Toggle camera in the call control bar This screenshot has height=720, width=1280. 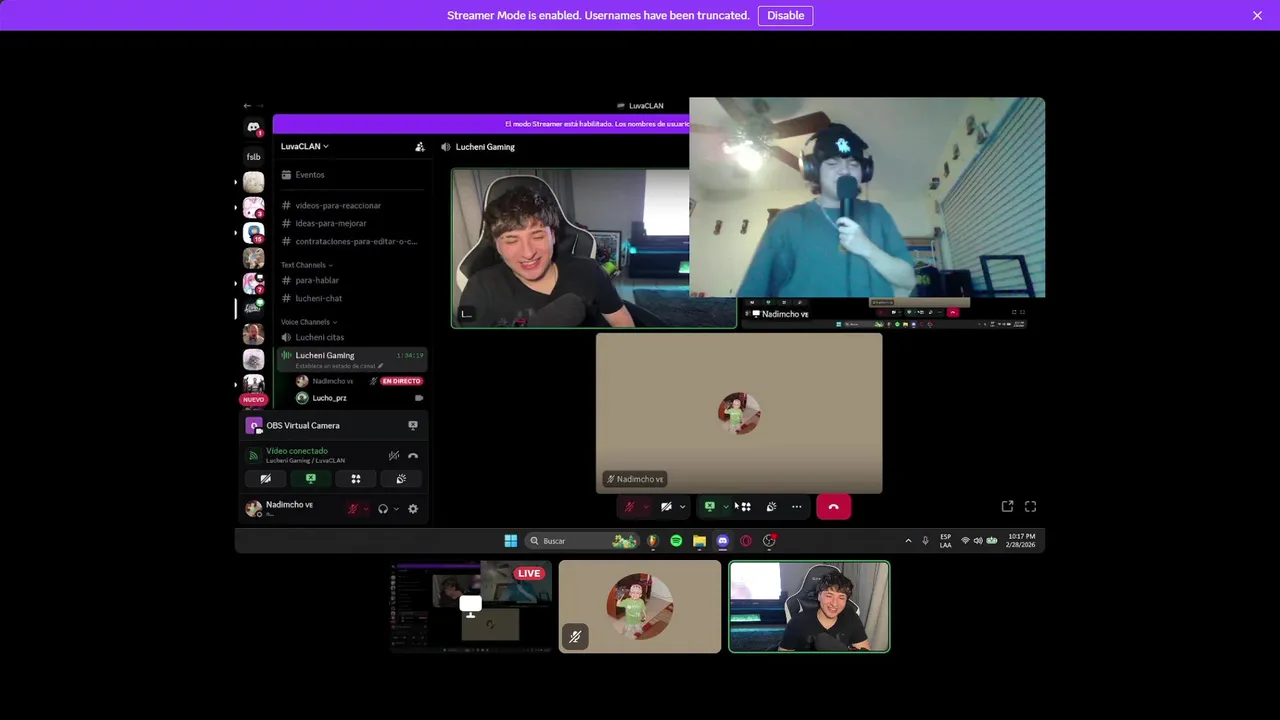pyautogui.click(x=666, y=507)
